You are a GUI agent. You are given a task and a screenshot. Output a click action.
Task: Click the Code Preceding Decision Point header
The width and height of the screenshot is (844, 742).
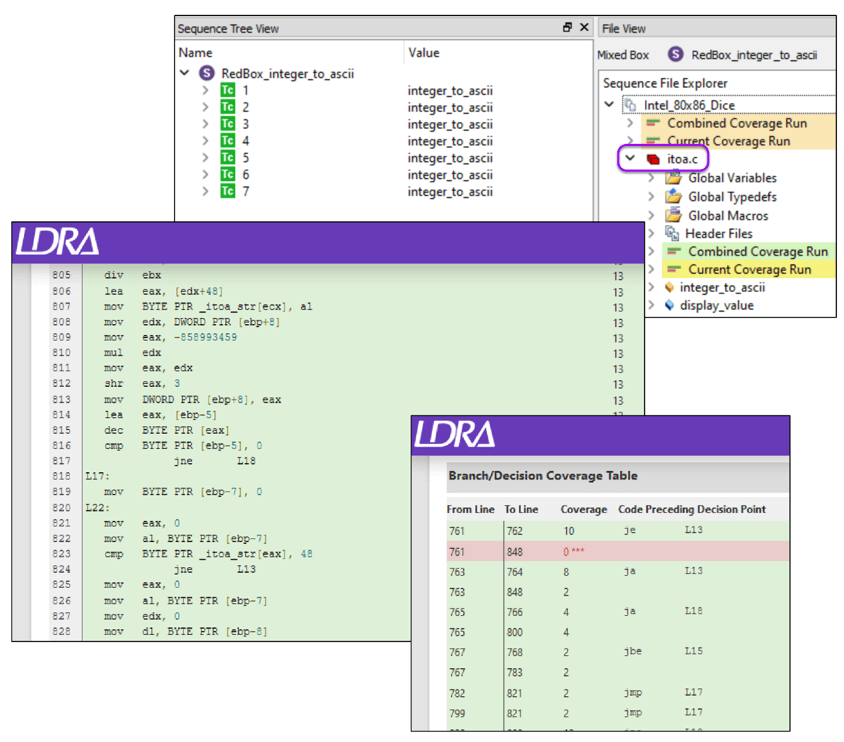(692, 509)
